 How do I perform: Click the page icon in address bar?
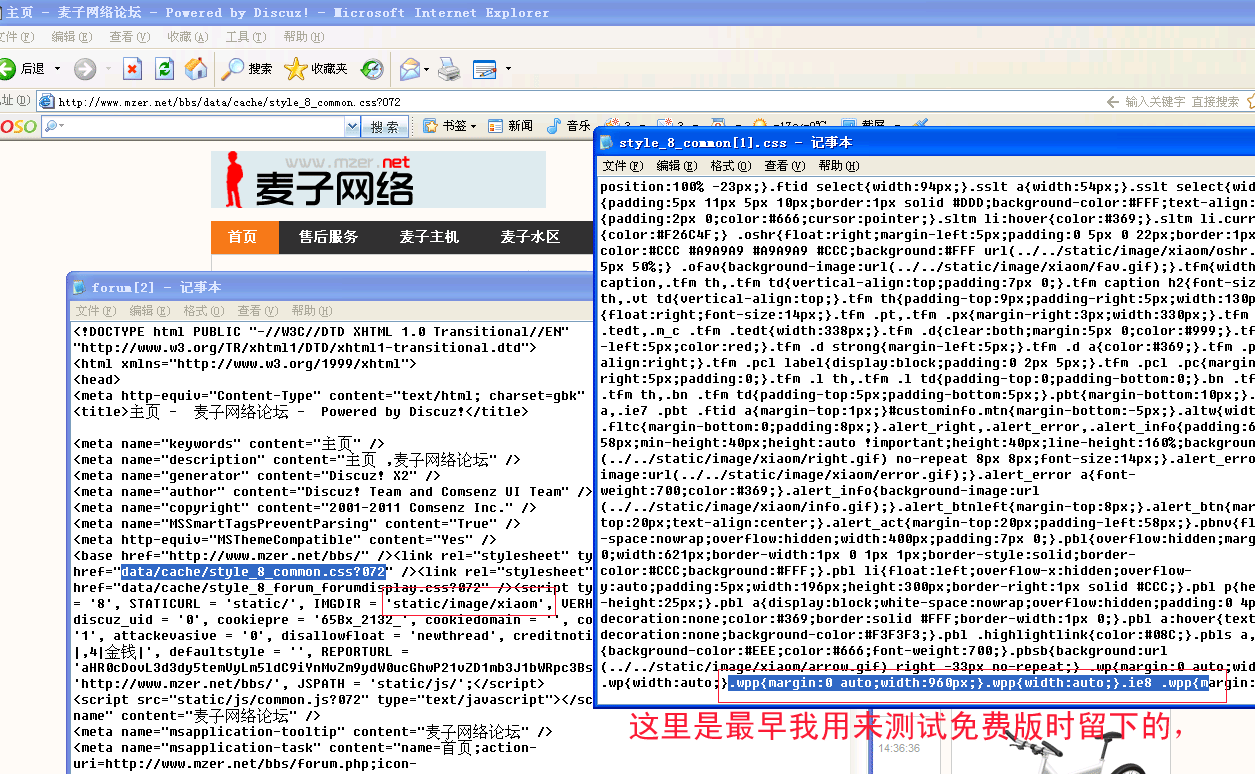pos(46,101)
